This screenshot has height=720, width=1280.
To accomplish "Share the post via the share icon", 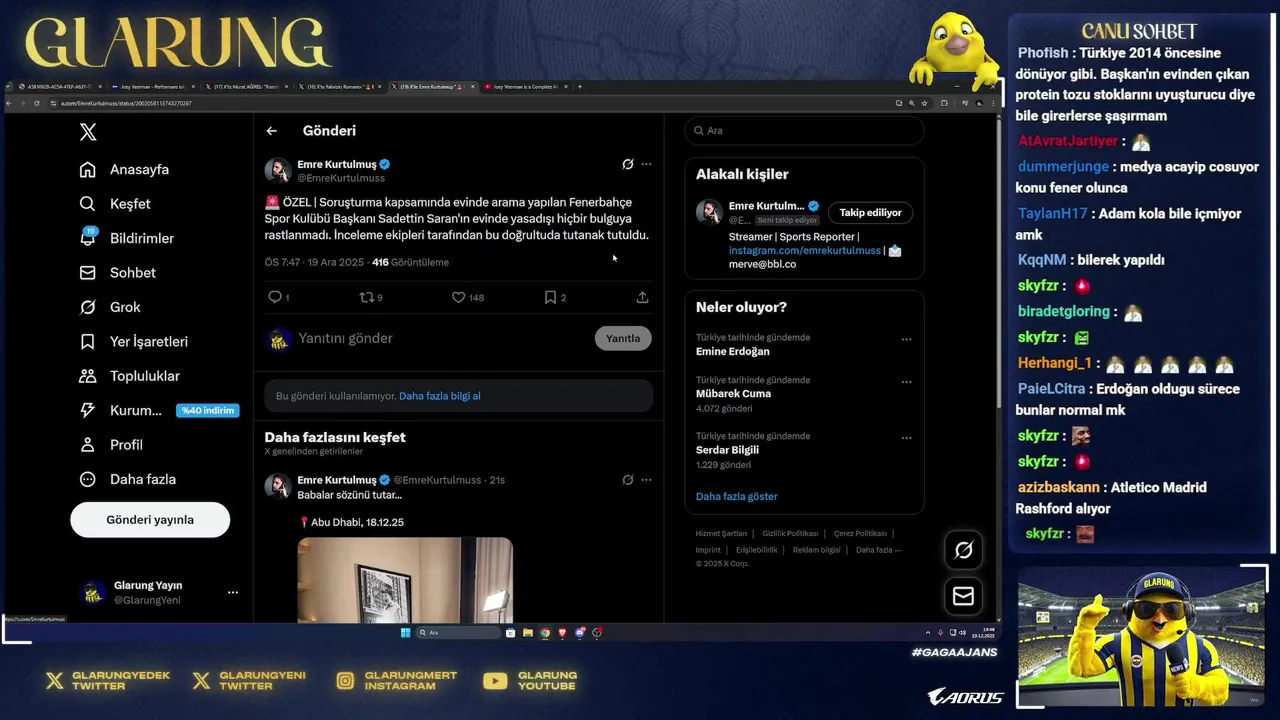I will point(642,297).
